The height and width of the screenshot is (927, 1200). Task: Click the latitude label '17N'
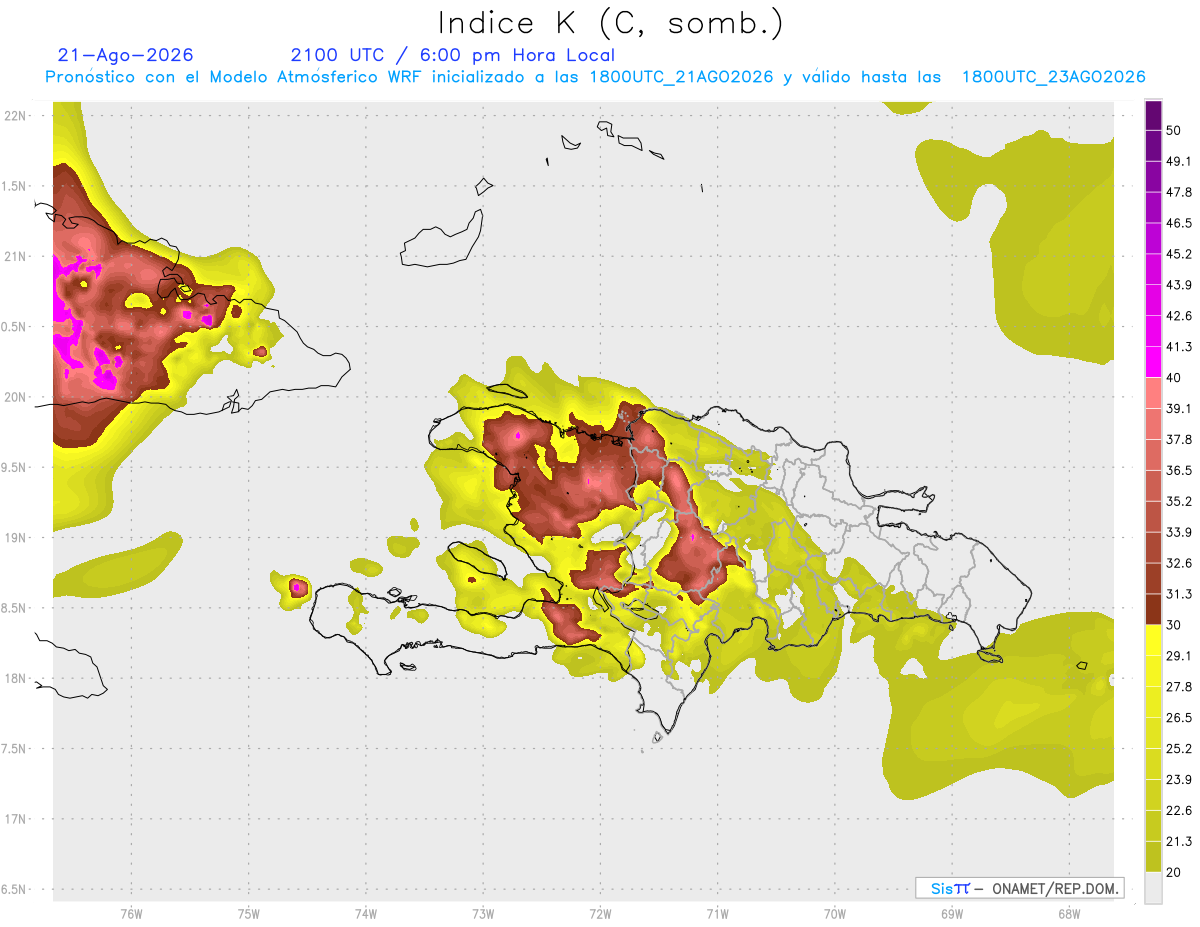coord(14,819)
